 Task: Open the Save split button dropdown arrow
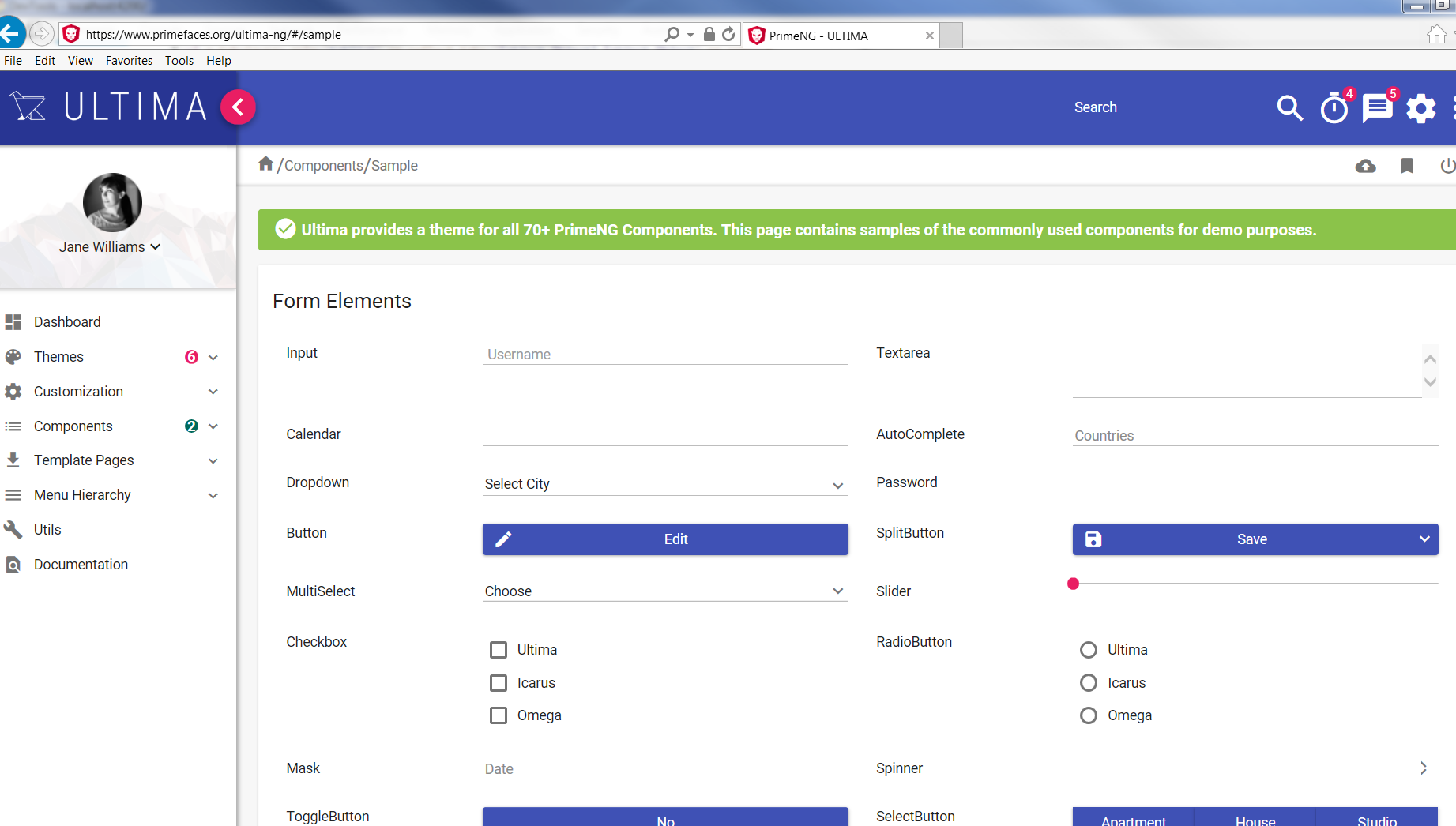[x=1424, y=539]
